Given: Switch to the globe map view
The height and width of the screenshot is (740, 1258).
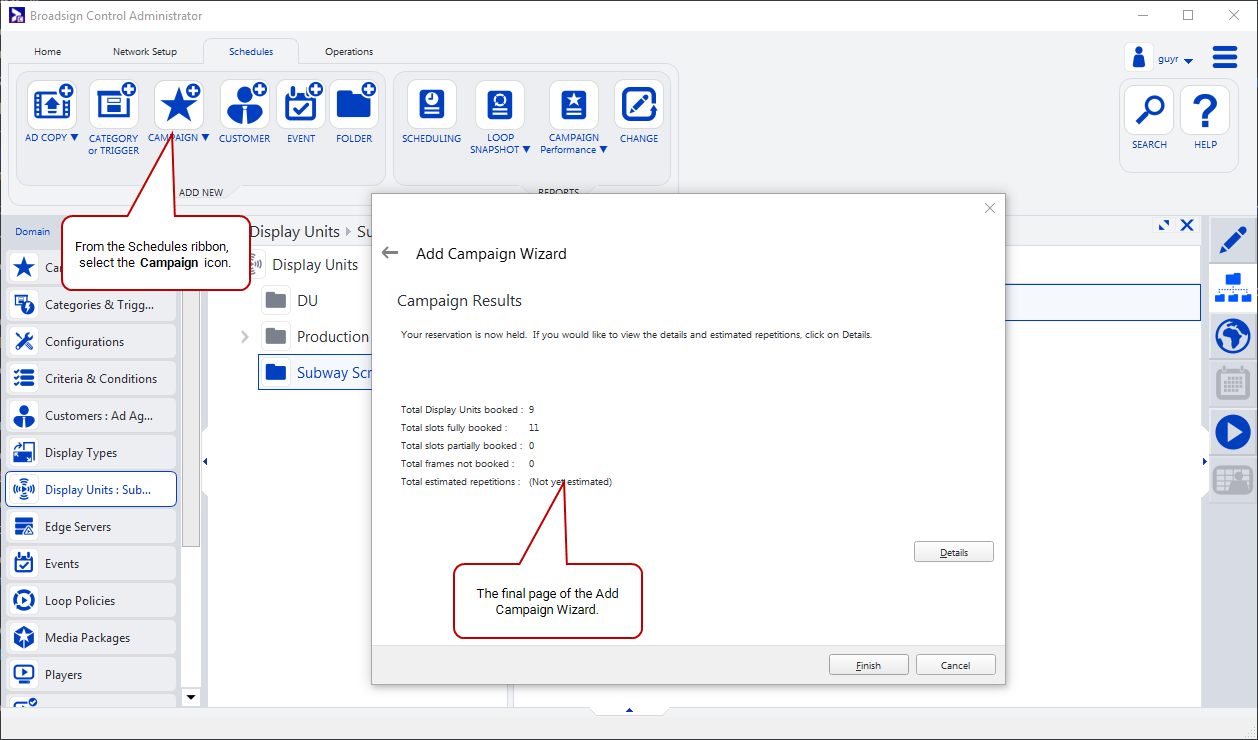Looking at the screenshot, I should click(1233, 336).
